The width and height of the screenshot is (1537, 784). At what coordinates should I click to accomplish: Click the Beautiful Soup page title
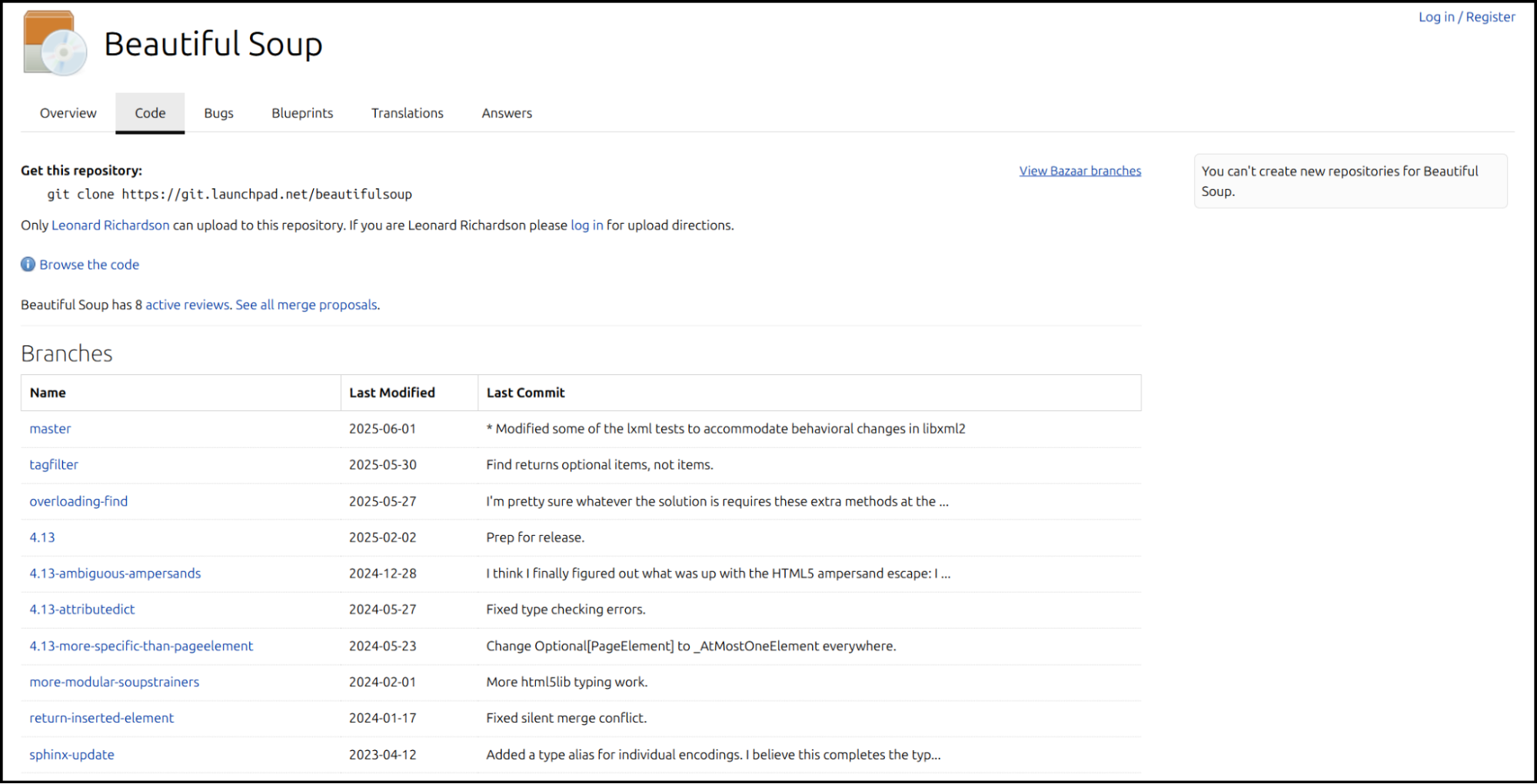coord(213,44)
